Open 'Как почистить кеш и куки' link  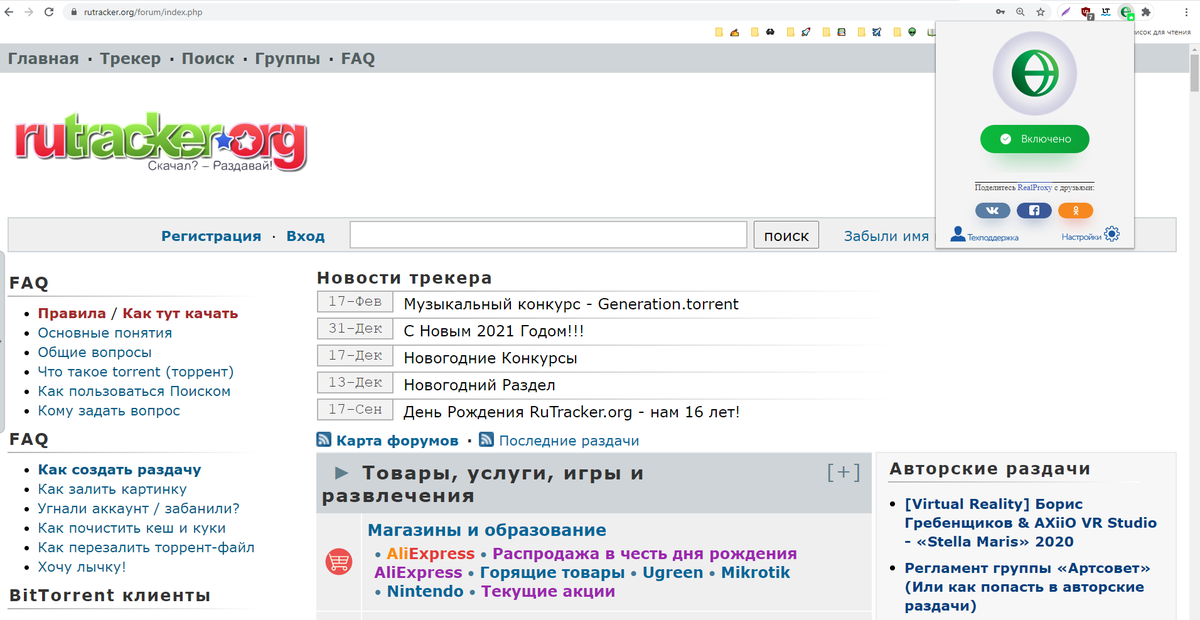(x=132, y=528)
